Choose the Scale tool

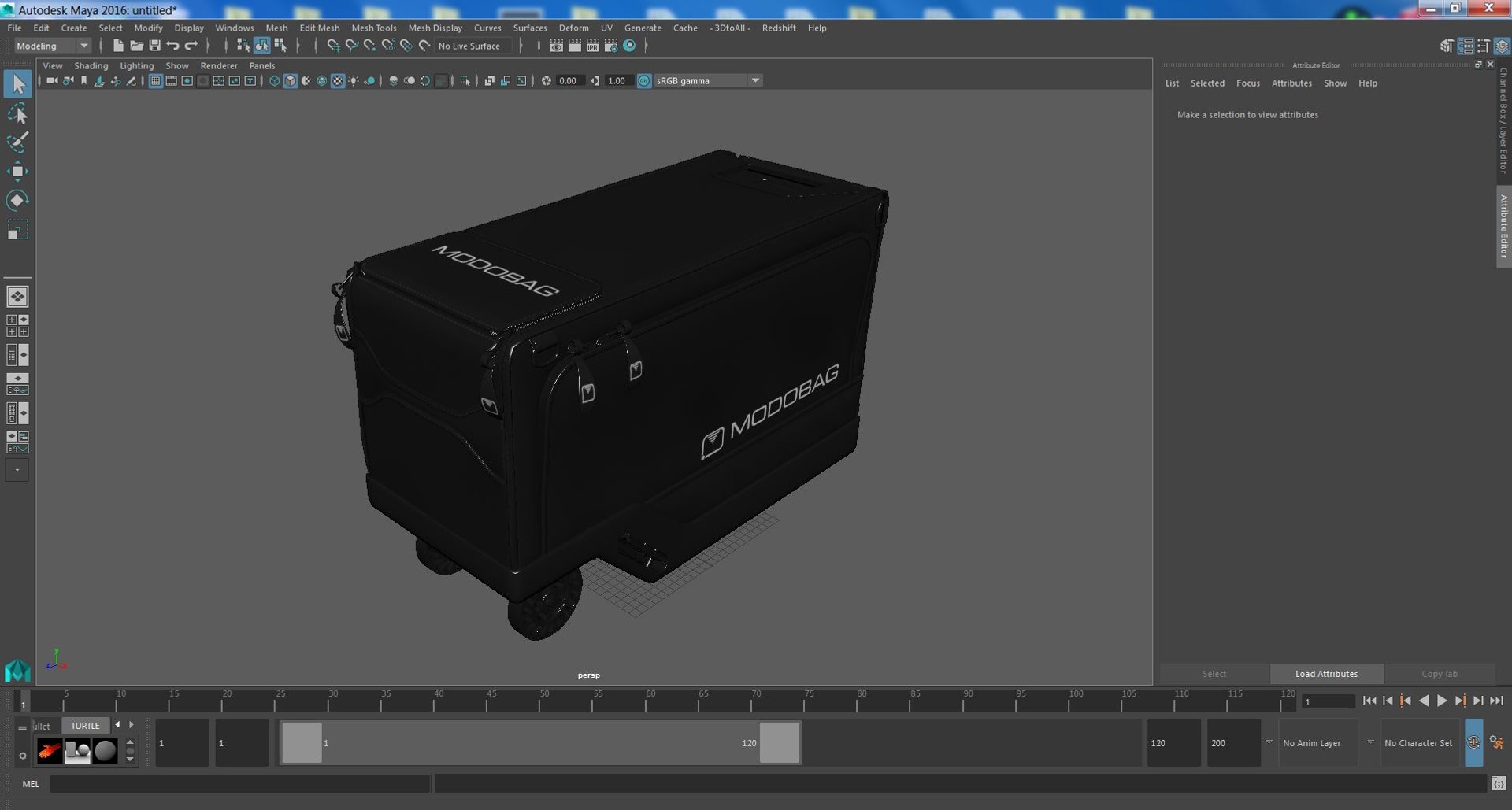coord(17,230)
